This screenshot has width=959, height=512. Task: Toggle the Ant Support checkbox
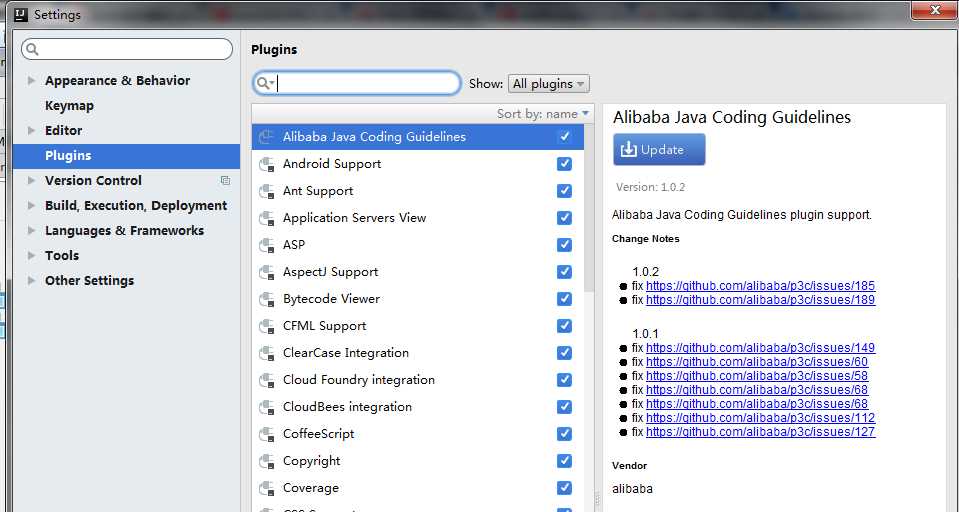pyautogui.click(x=564, y=191)
